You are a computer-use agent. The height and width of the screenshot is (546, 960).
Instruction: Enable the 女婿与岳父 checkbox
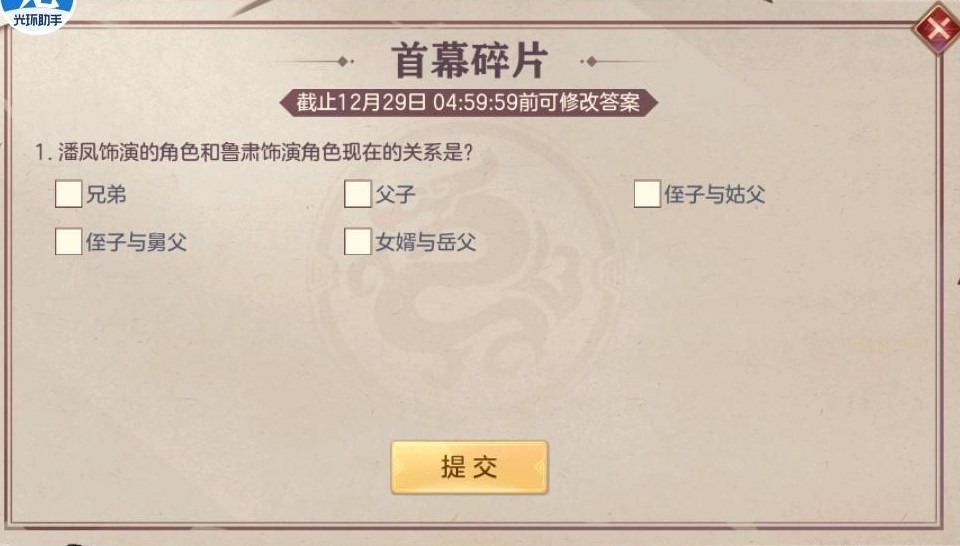pyautogui.click(x=357, y=242)
